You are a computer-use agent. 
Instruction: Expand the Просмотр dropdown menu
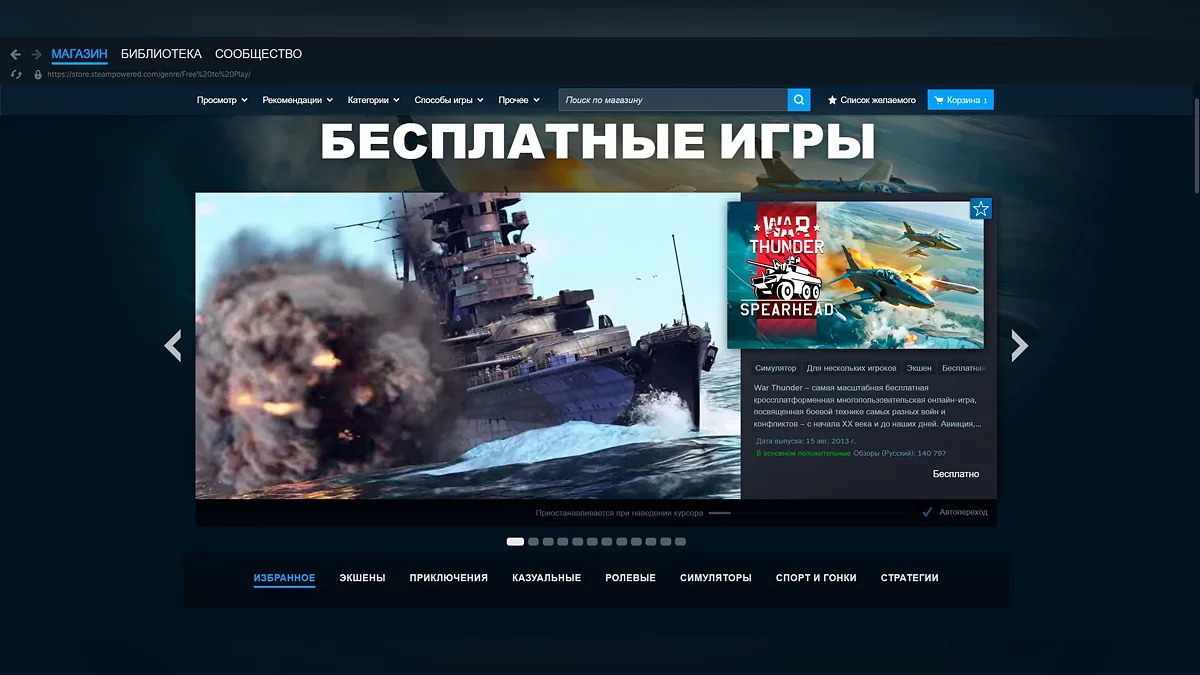click(222, 100)
